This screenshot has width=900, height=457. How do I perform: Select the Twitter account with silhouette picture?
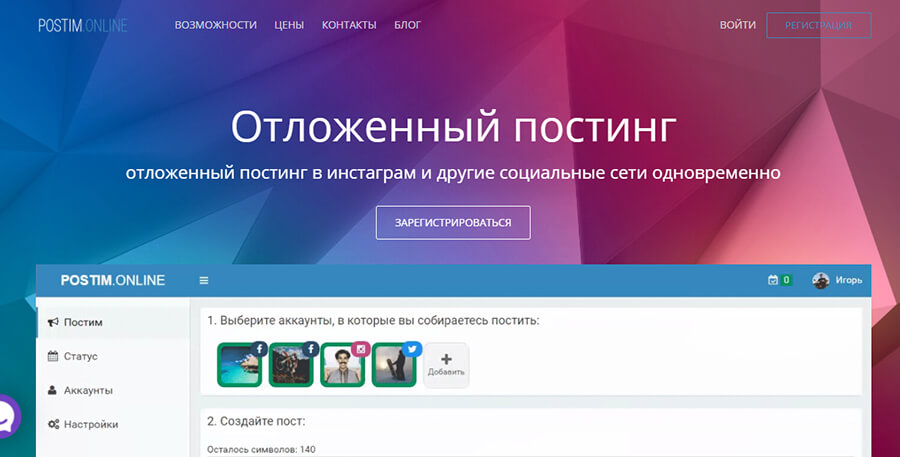tap(394, 365)
